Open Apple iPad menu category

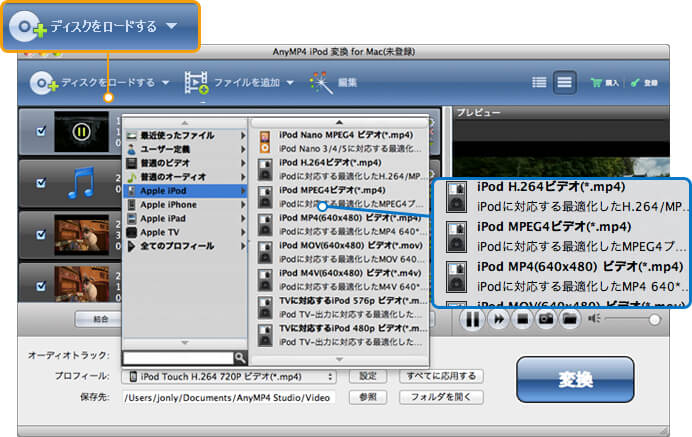click(185, 218)
